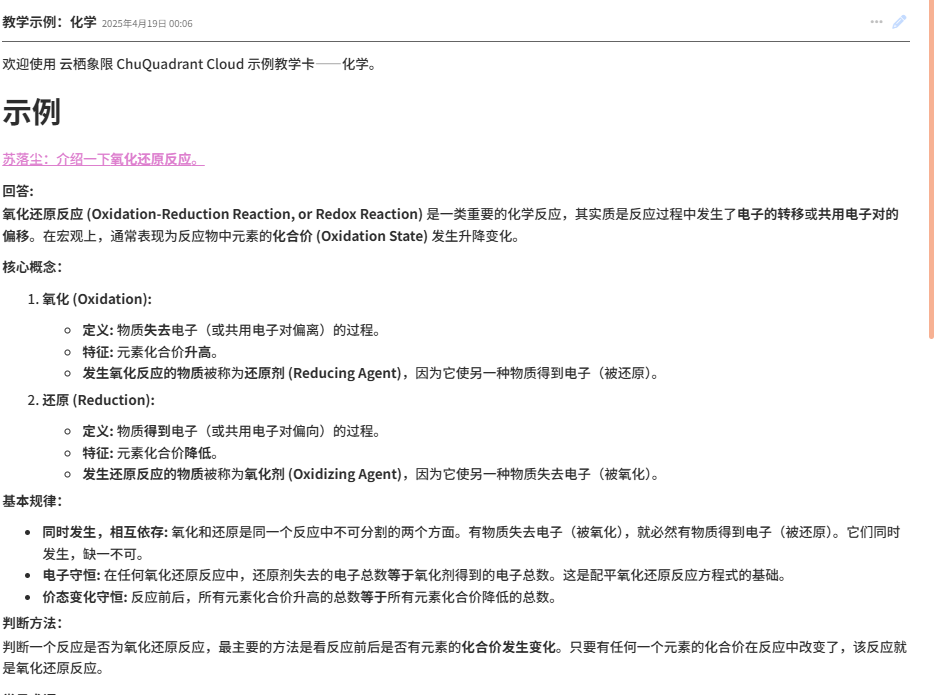
Task: Select the 基本规律: section heading
Action: point(32,501)
